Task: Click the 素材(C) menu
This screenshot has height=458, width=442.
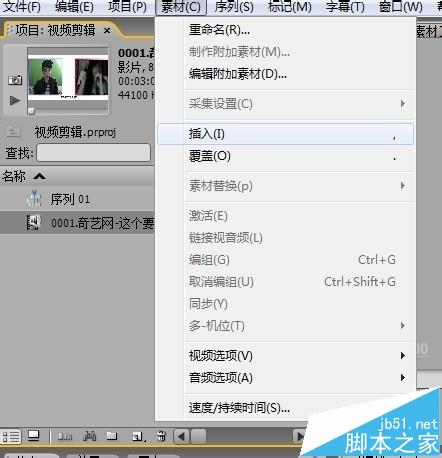Action: pyautogui.click(x=181, y=7)
